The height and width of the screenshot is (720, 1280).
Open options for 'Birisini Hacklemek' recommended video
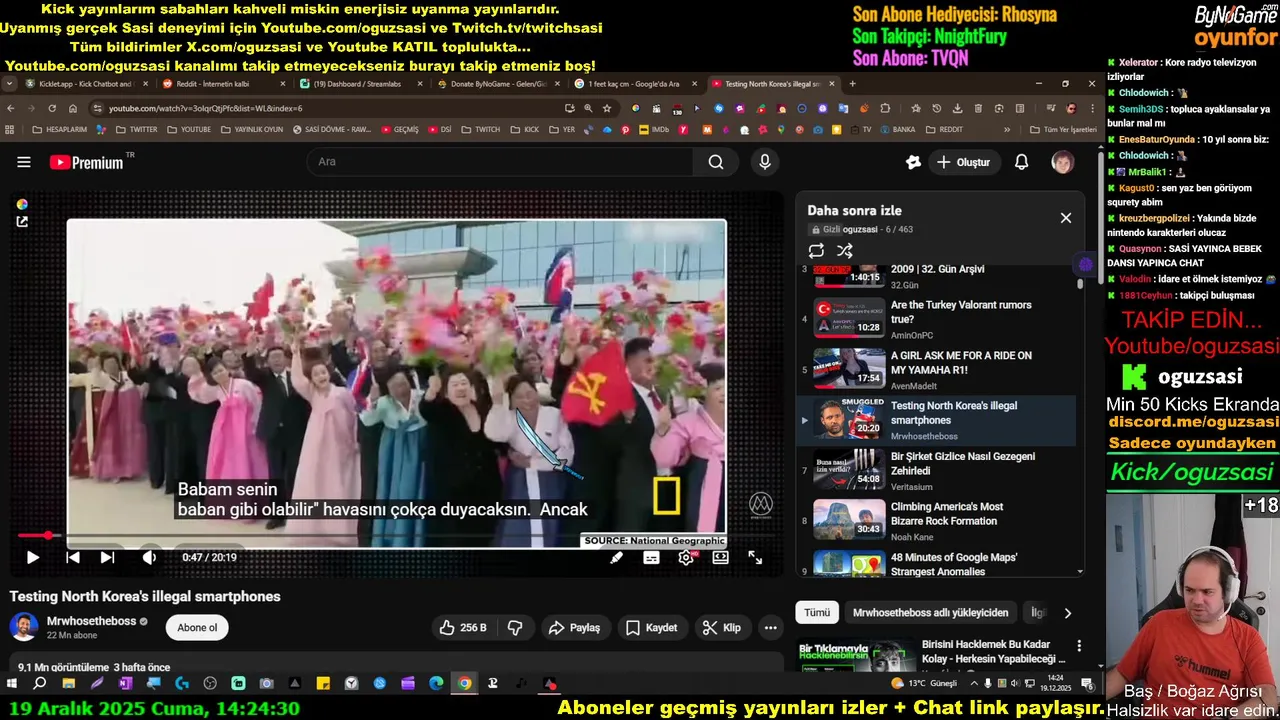point(1079,646)
